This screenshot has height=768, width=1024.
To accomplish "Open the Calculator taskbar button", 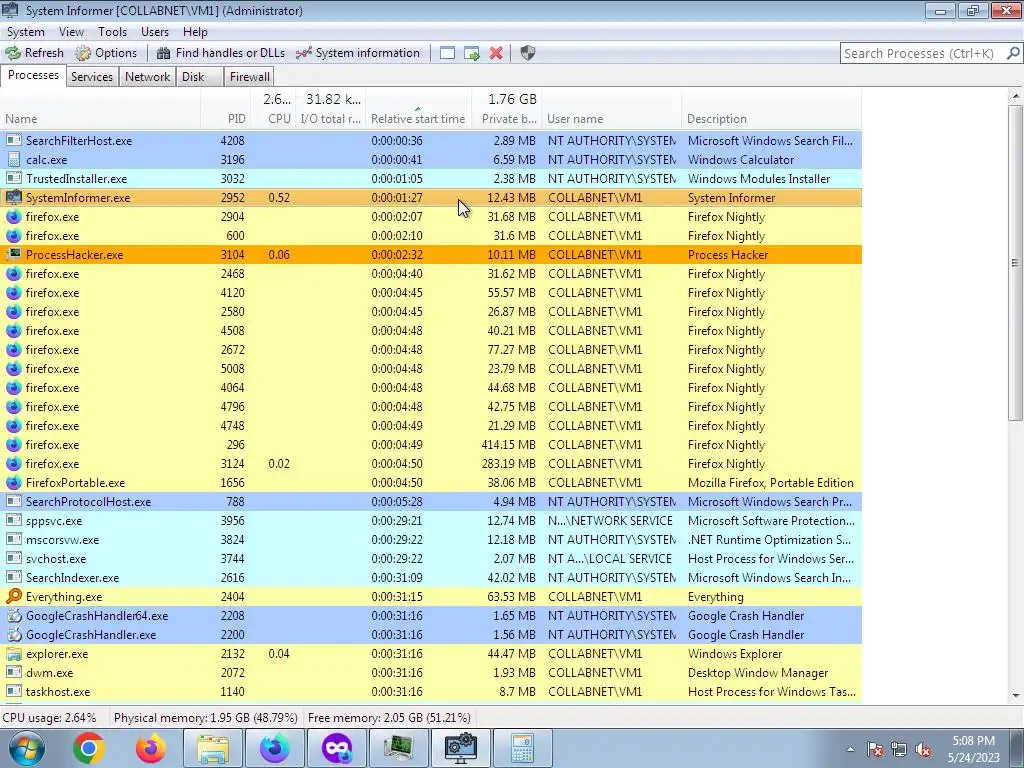I will tap(522, 748).
